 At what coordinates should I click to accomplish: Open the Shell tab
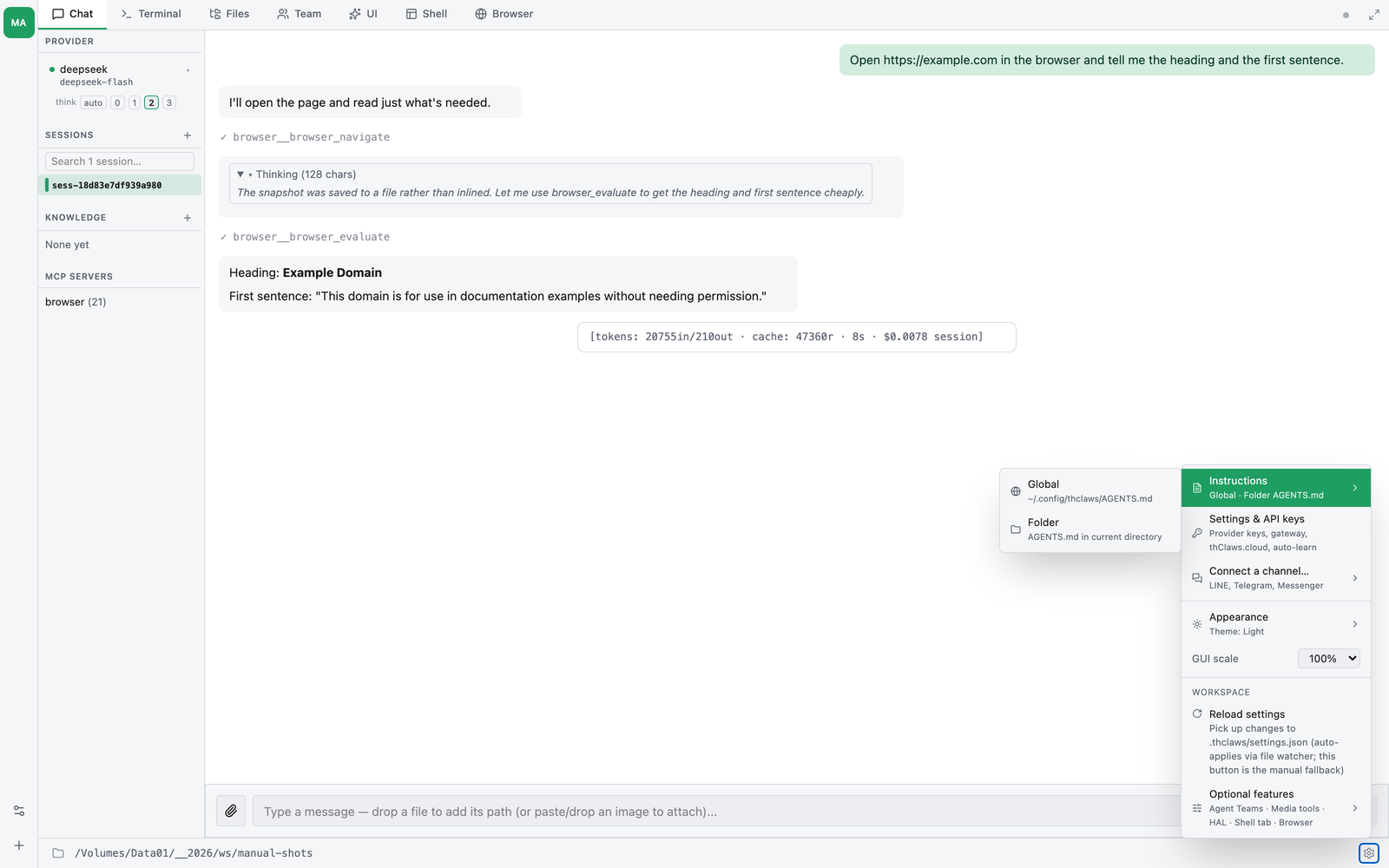tap(426, 14)
